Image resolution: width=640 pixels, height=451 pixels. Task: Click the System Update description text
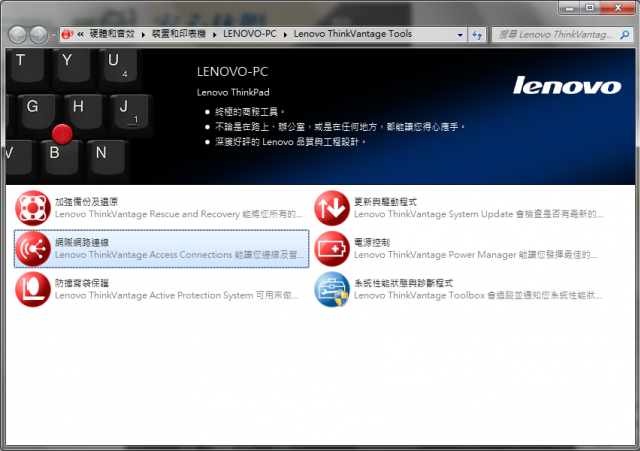pos(478,214)
